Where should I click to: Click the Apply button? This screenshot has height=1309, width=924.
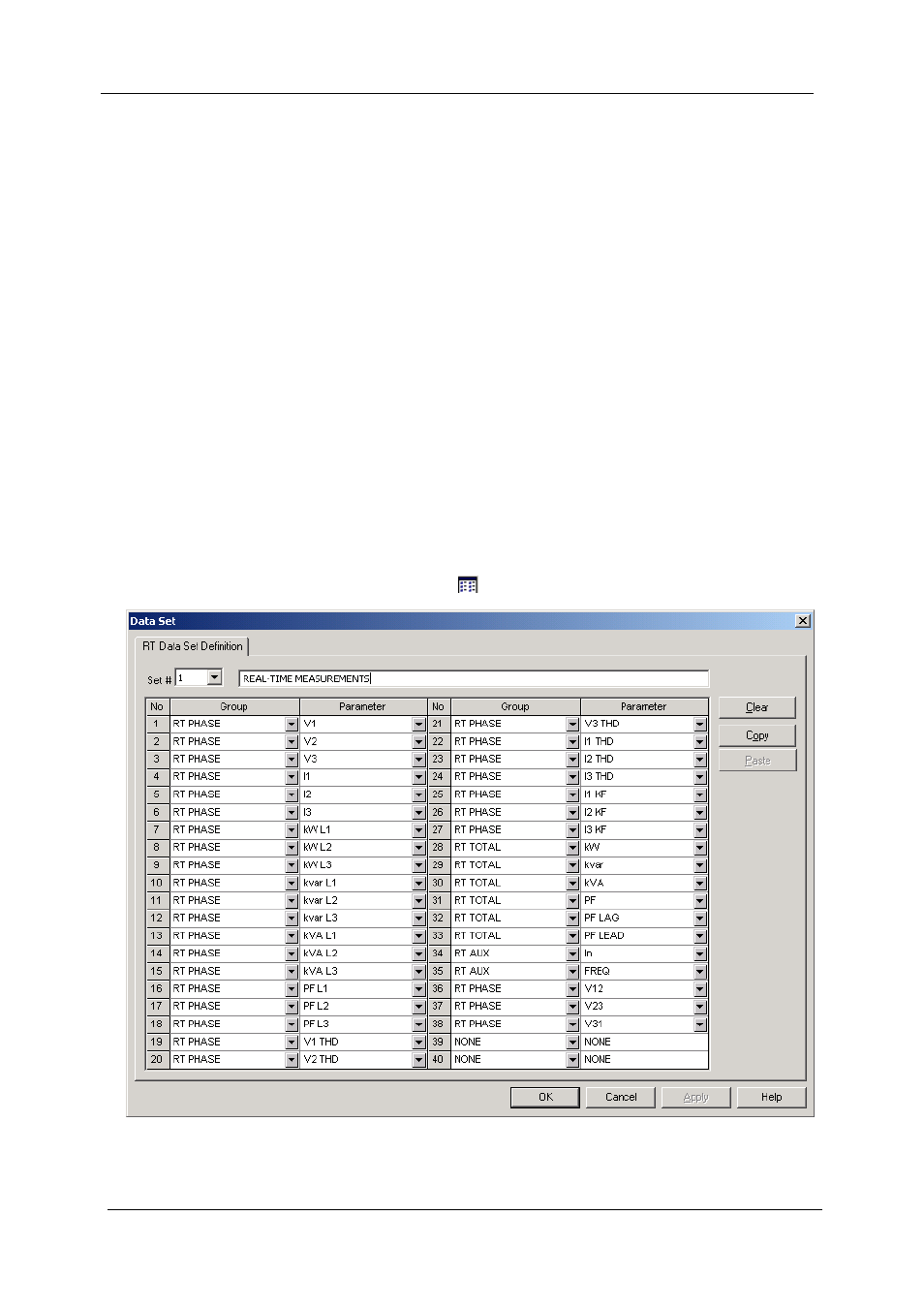click(x=695, y=1097)
